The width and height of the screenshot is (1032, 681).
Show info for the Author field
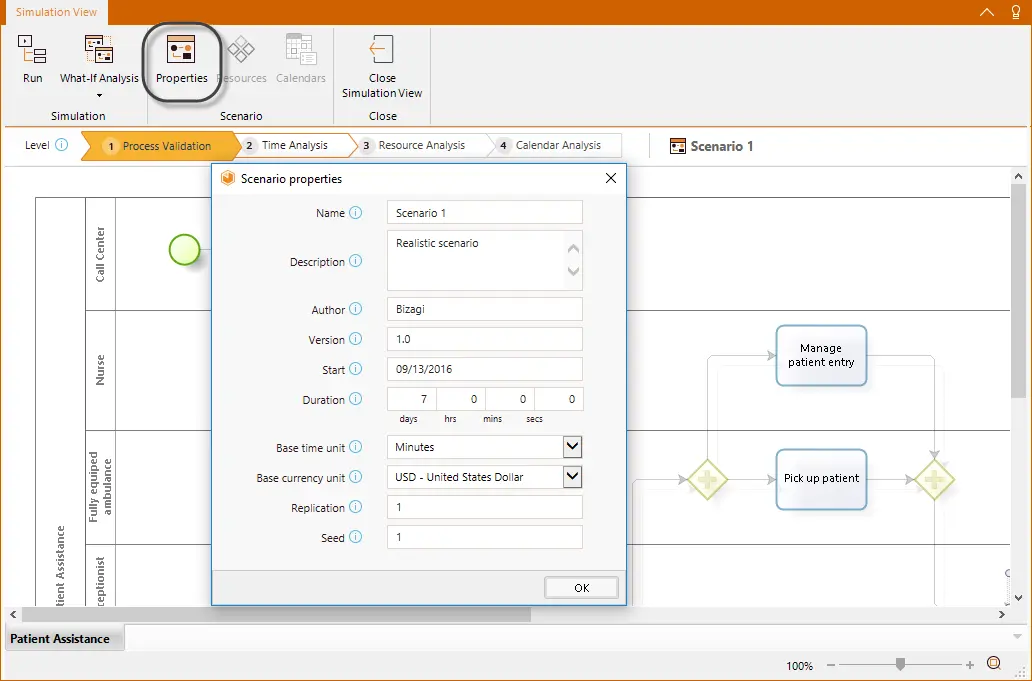click(x=355, y=309)
